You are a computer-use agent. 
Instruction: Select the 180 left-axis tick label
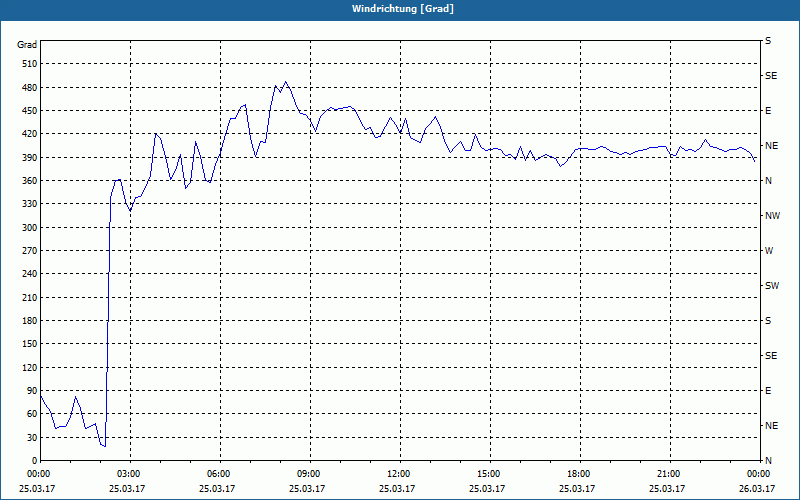[x=30, y=321]
